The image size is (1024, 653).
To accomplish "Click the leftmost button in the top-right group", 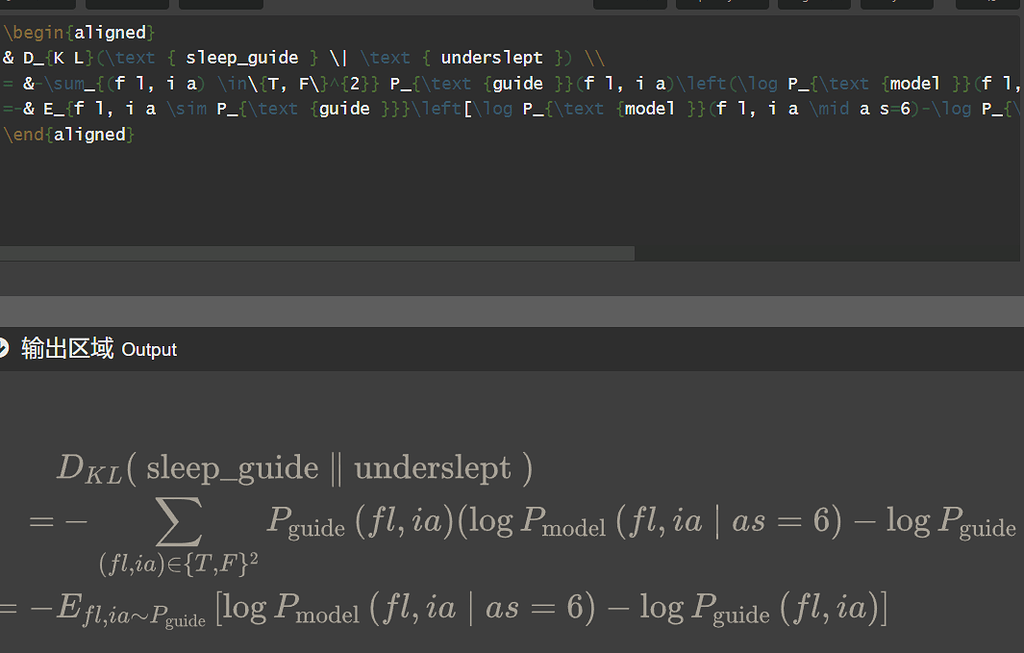I will tap(630, 4).
